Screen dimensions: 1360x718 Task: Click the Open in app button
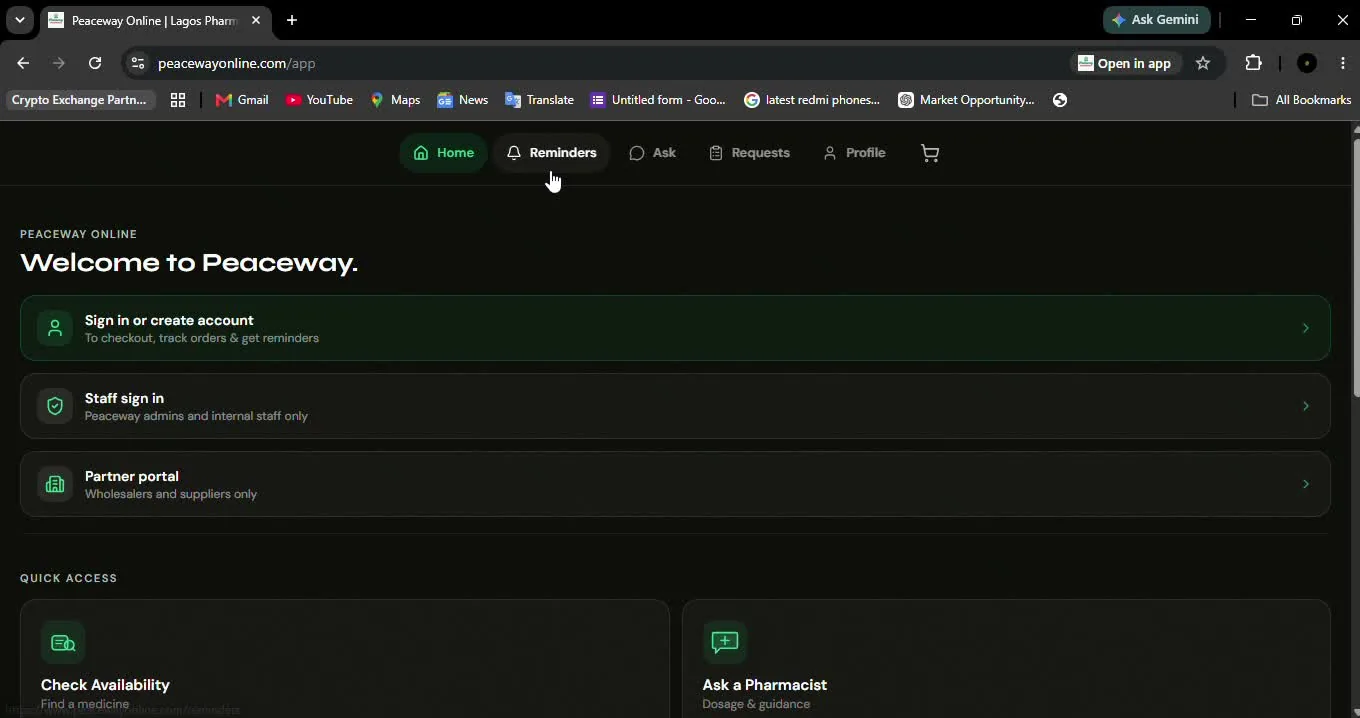(x=1124, y=63)
